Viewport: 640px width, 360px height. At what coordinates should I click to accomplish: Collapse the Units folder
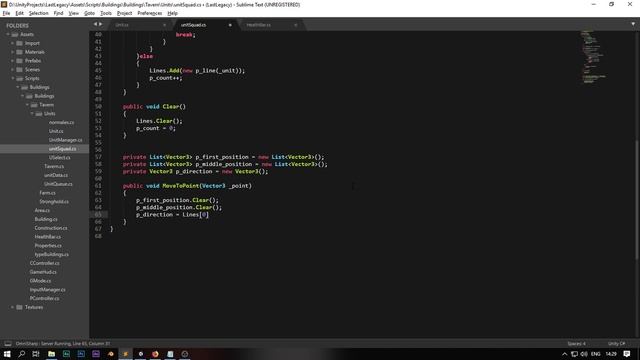click(32, 113)
